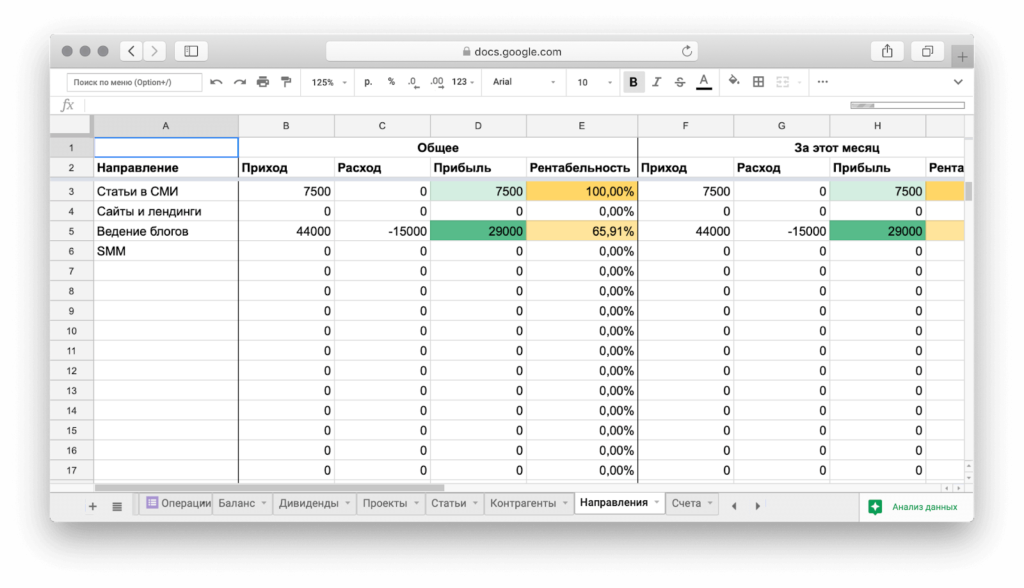Viewport: 1024px width, 588px height.
Task: Click the undo arrow in the toolbar
Action: coord(216,82)
